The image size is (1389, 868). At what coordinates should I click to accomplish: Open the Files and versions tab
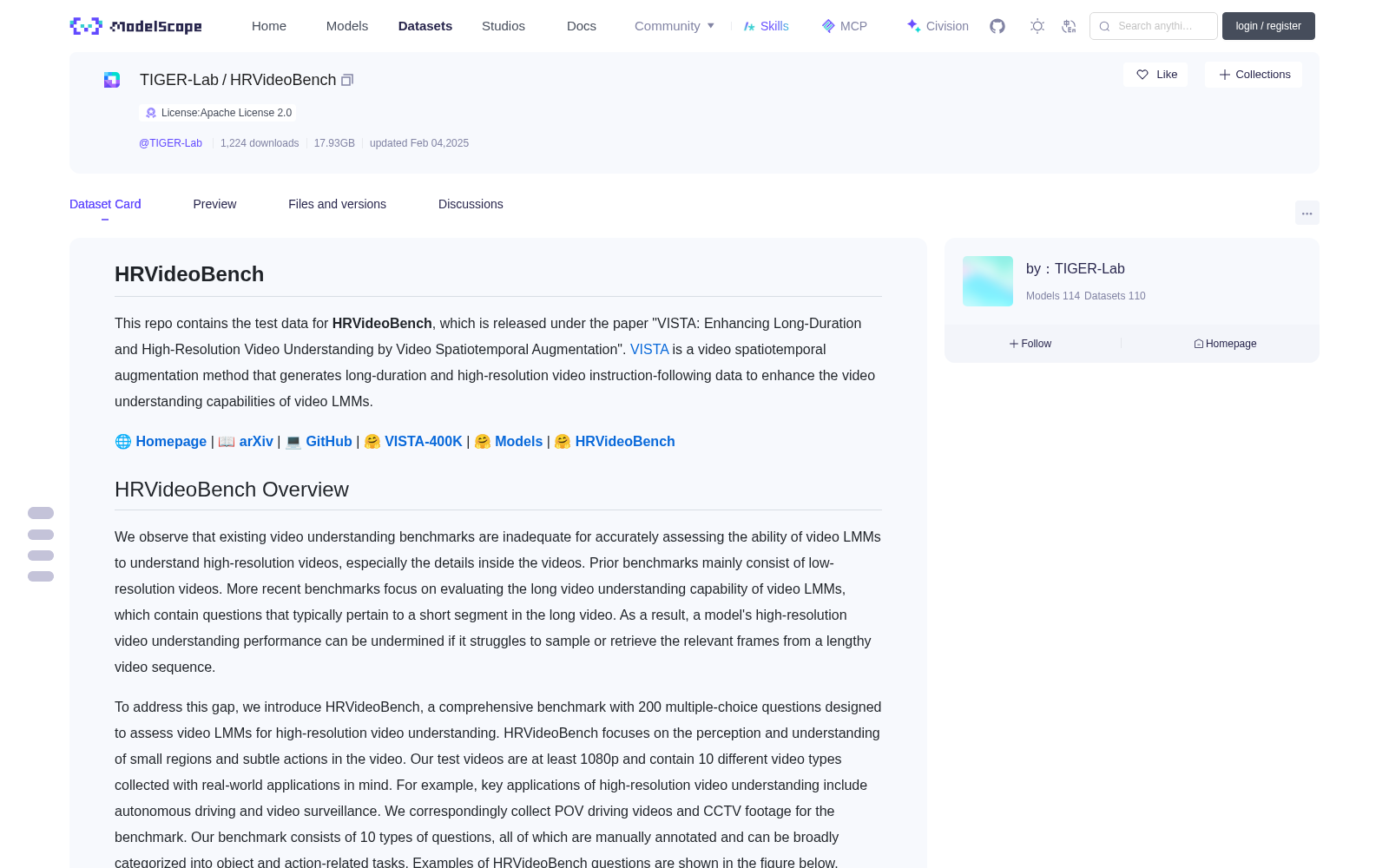coord(337,204)
